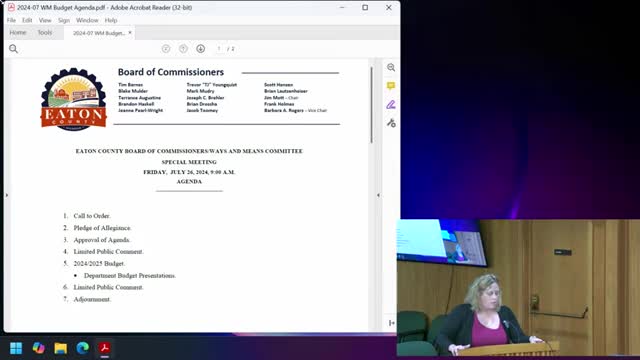Screen dimensions: 640x360
Task: Open Microsoft Edge from the taskbar
Action: point(82,348)
